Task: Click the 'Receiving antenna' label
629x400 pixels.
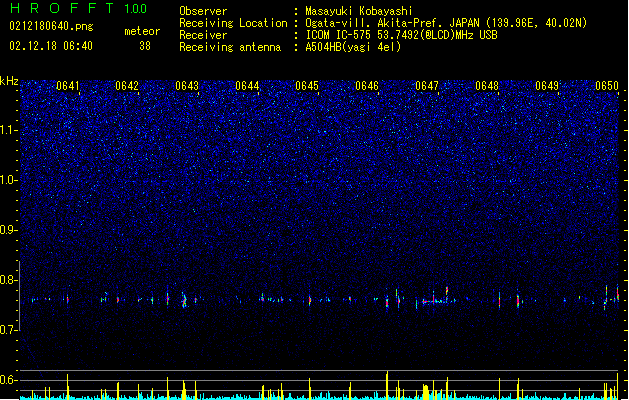Action: 230,47
